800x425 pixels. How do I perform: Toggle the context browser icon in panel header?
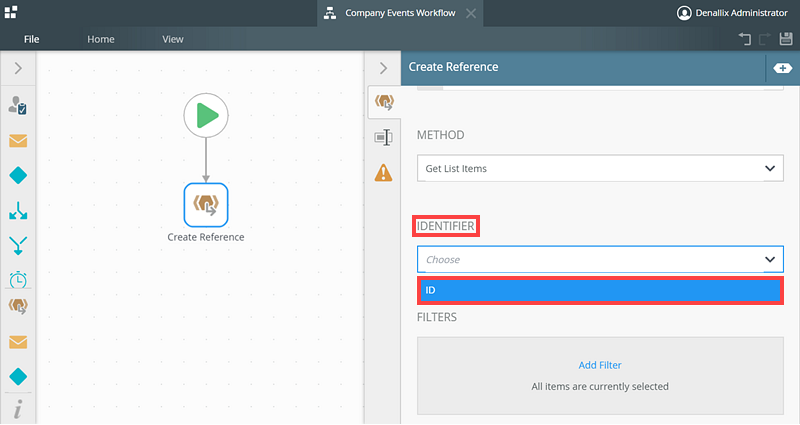[x=783, y=68]
